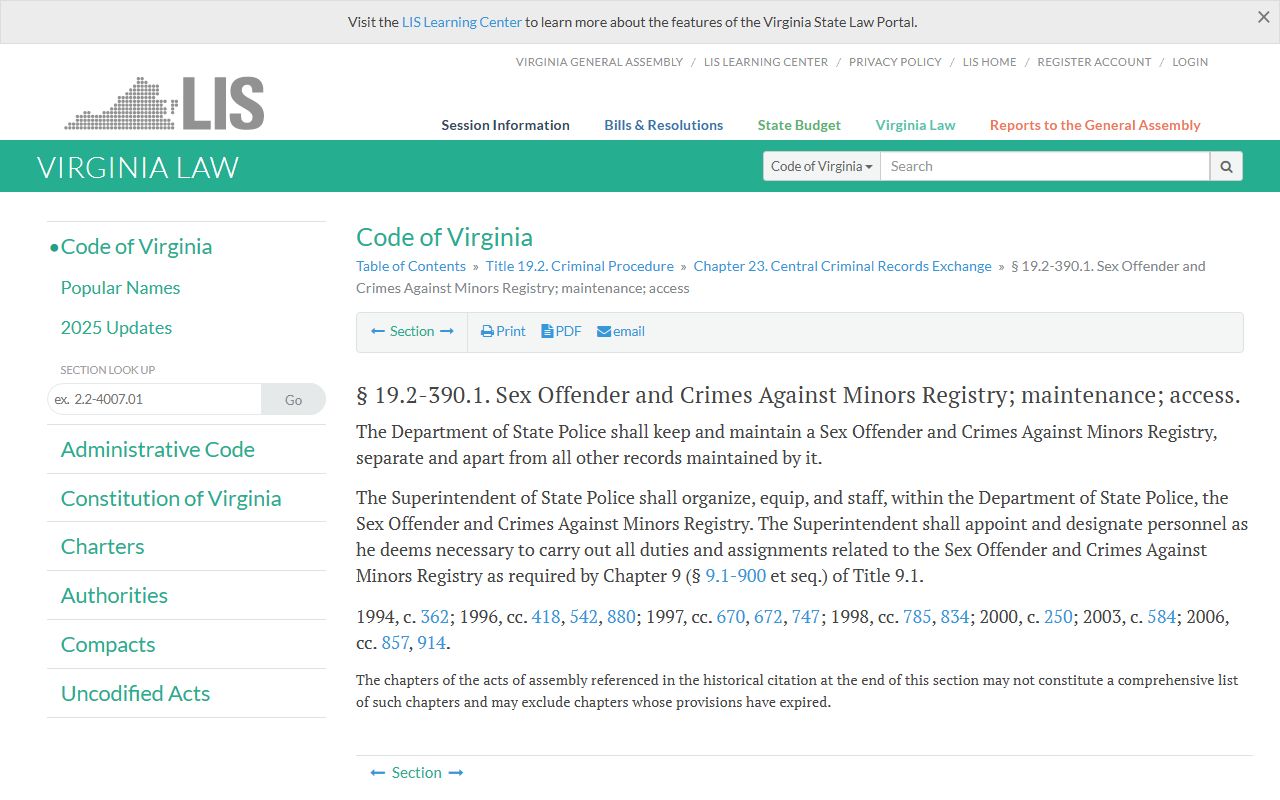Open Constitution of Virginia in sidebar
The width and height of the screenshot is (1280, 800).
coord(171,498)
